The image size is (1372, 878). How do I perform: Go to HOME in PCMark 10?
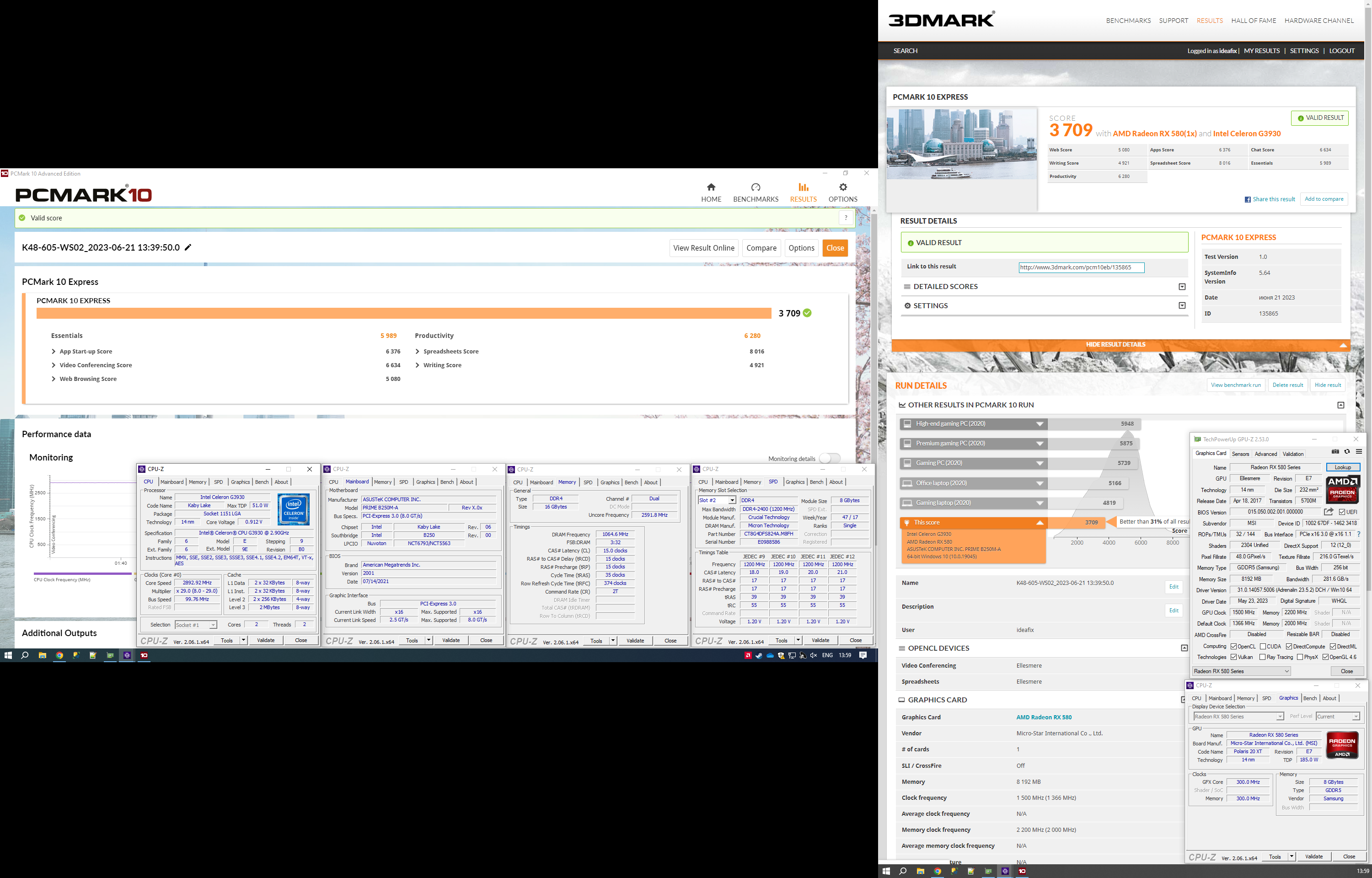click(x=711, y=193)
